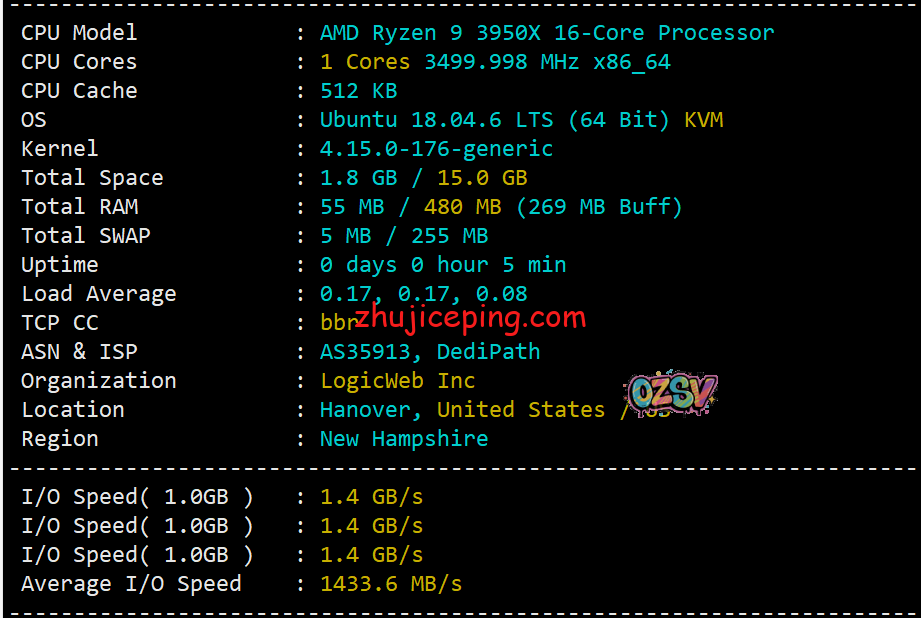Click the AS35913, DediPath text
This screenshot has height=618, width=921.
point(430,352)
